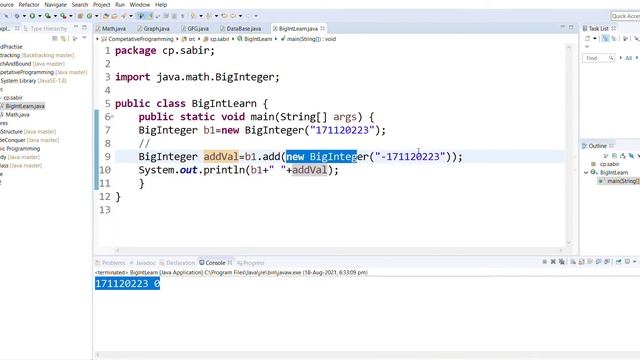Screen dimensions: 640x360
Task: Click the Coverage run icon in toolbar
Action: tap(48, 16)
